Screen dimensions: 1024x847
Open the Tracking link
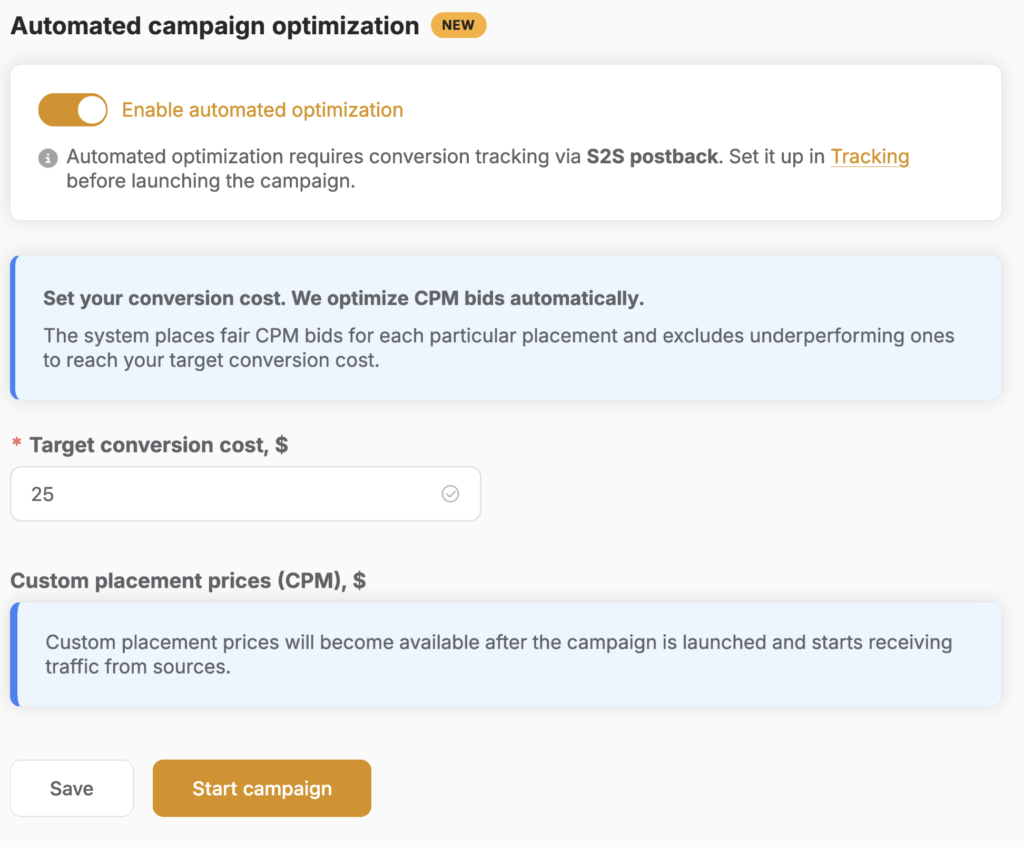pos(869,157)
